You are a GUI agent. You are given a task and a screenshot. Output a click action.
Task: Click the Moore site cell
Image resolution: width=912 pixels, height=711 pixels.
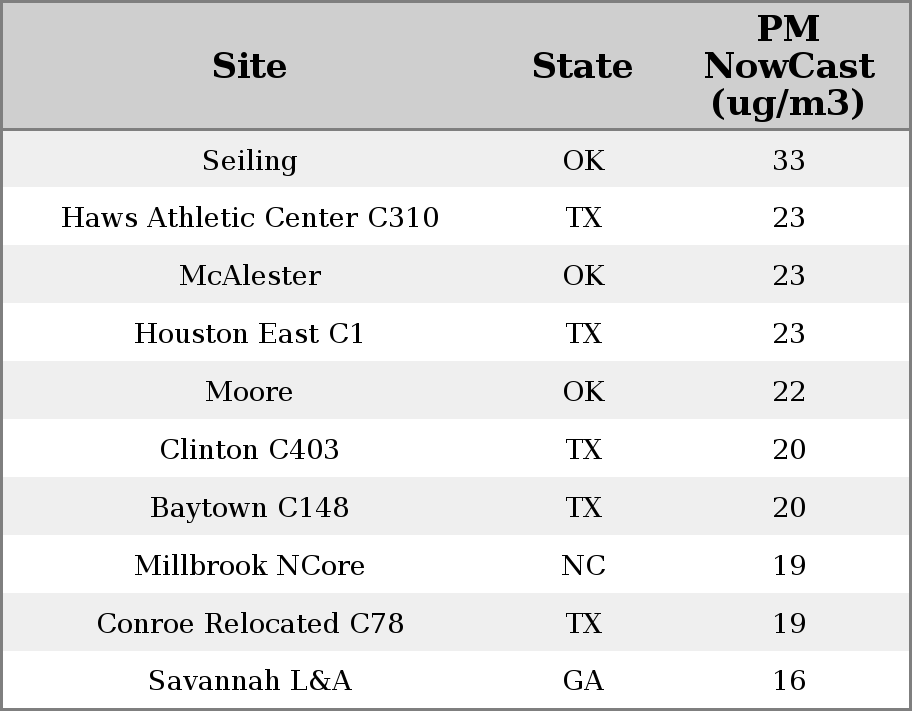(x=250, y=391)
